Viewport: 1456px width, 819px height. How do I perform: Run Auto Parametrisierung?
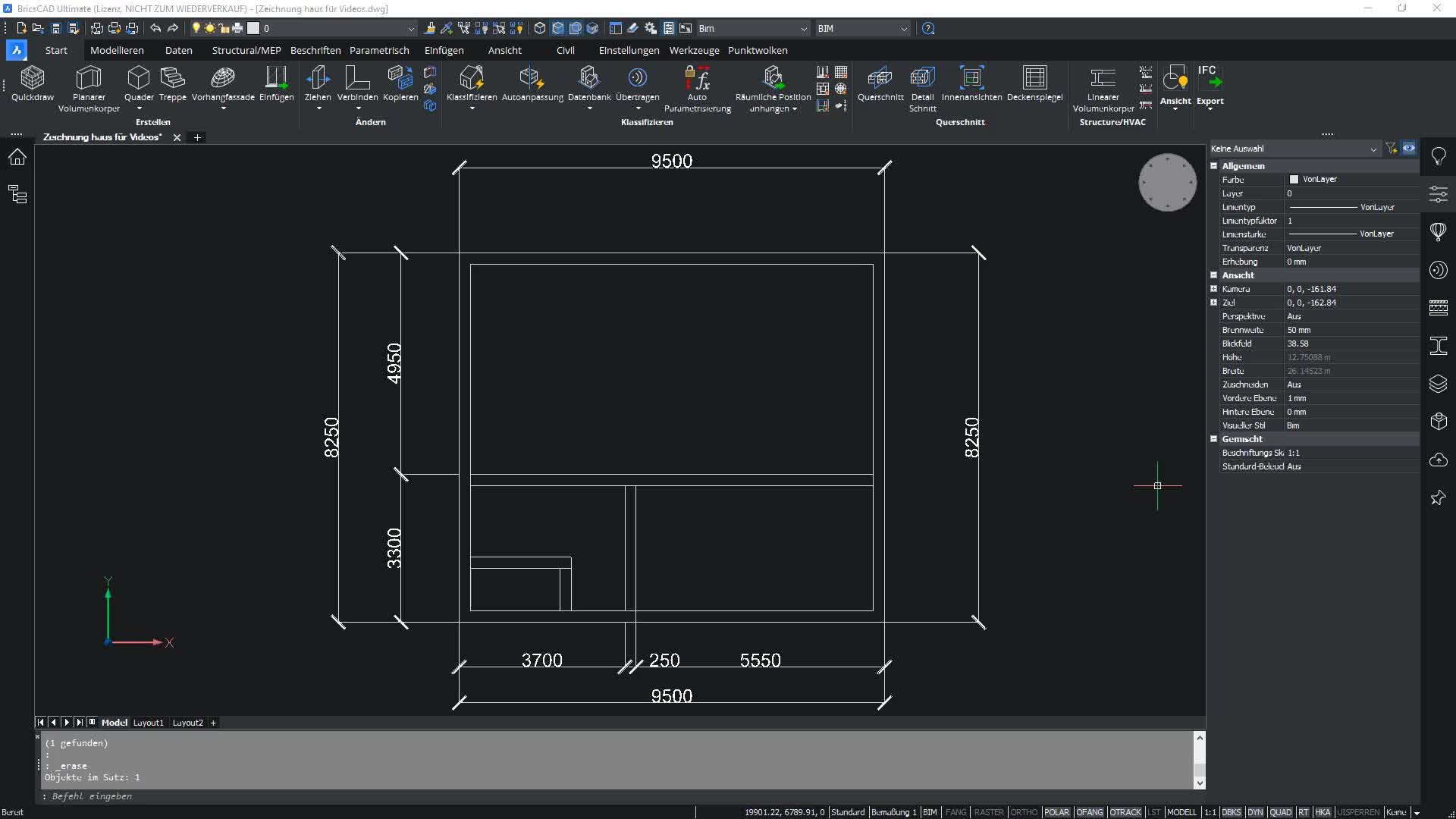click(x=697, y=89)
